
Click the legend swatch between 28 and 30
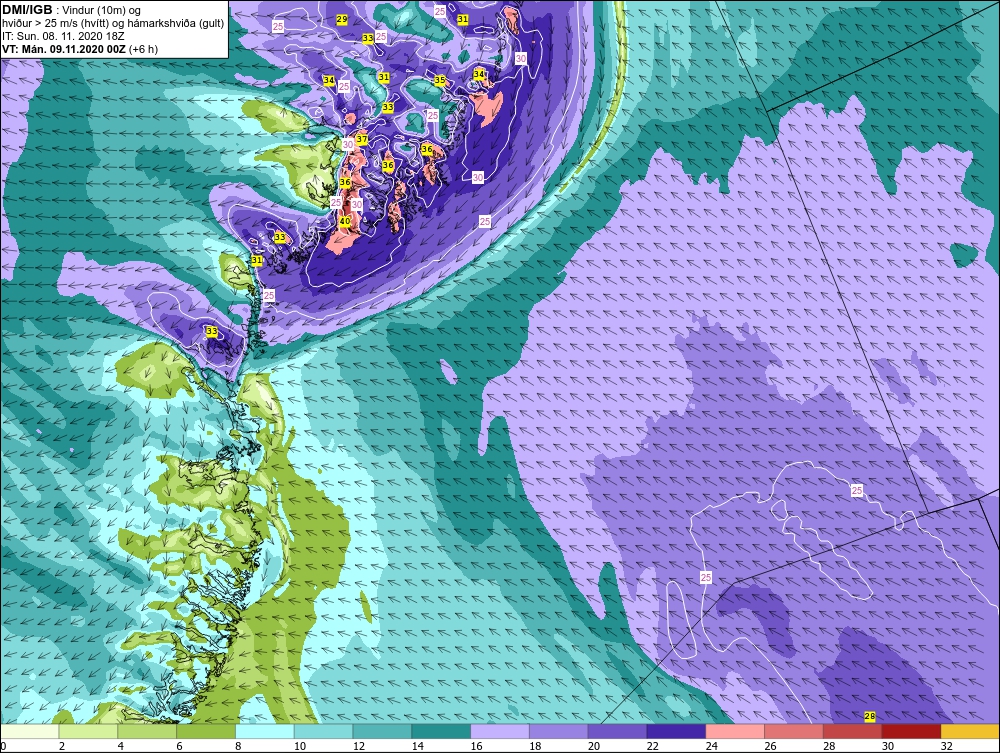[853, 731]
